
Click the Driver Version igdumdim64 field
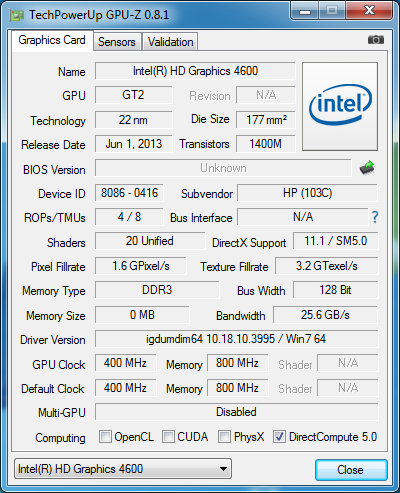coord(237,339)
